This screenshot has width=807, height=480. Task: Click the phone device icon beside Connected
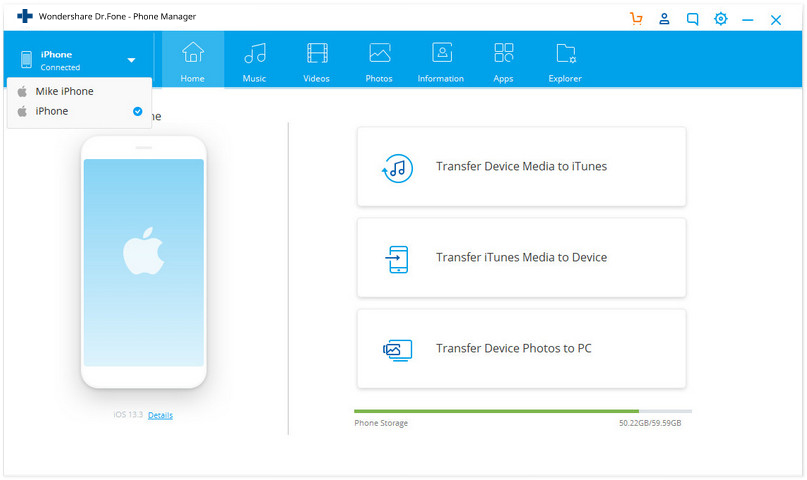(26, 60)
